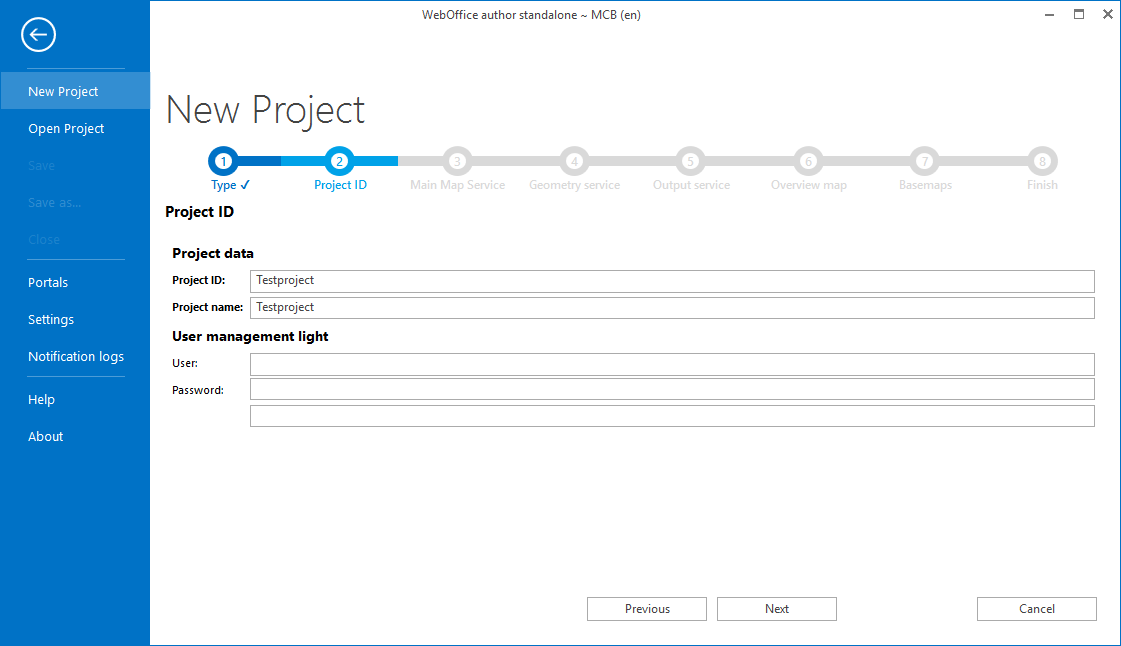Open the Geometry service step
The image size is (1121, 646).
coord(574,161)
